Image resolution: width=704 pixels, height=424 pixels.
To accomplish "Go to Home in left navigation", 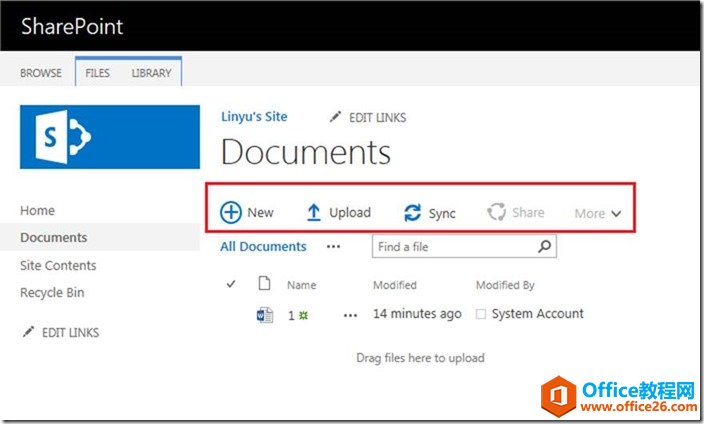I will click(x=37, y=210).
